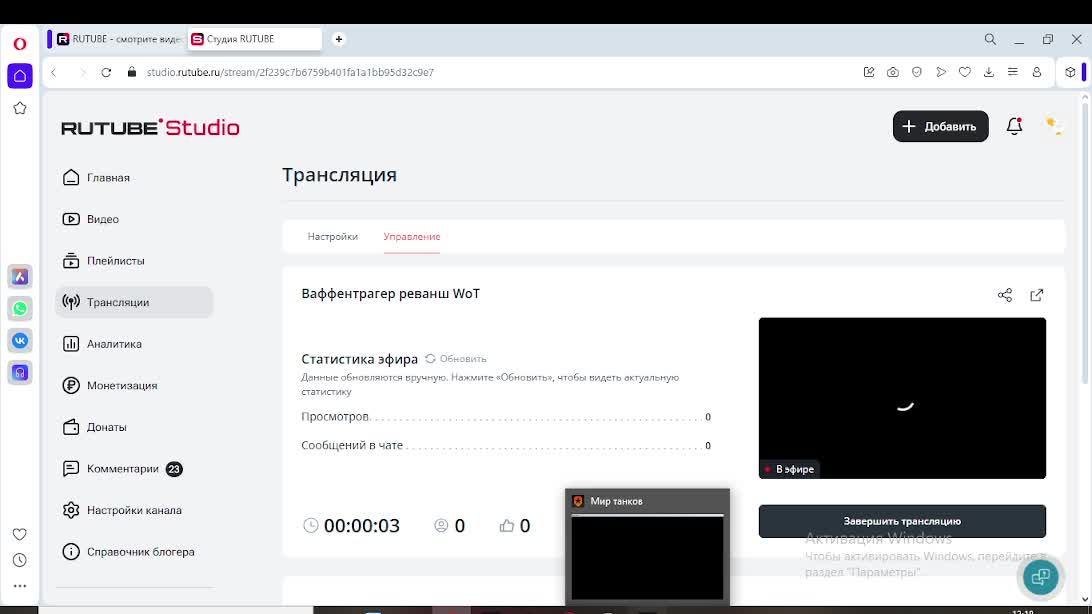This screenshot has width=1092, height=614.
Task: Click the snapshot camera icon in address bar
Action: point(893,72)
